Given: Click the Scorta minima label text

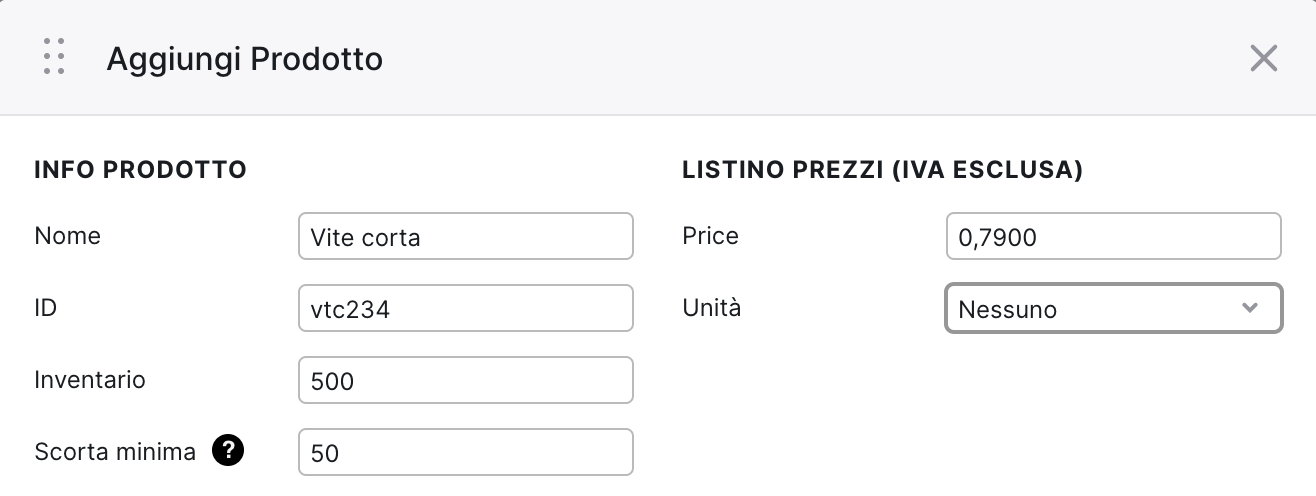Looking at the screenshot, I should pos(115,452).
